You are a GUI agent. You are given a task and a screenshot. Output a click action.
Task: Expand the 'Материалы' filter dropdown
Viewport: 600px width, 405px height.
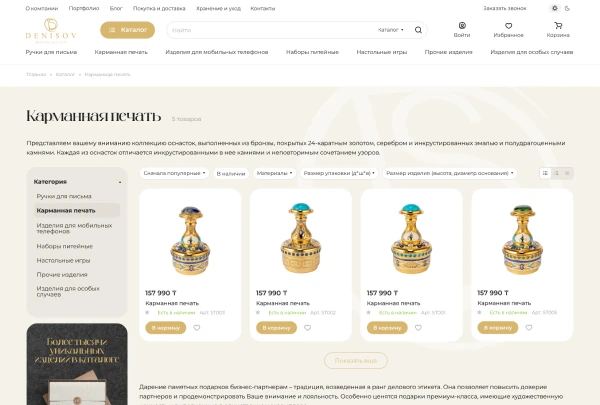tap(274, 173)
